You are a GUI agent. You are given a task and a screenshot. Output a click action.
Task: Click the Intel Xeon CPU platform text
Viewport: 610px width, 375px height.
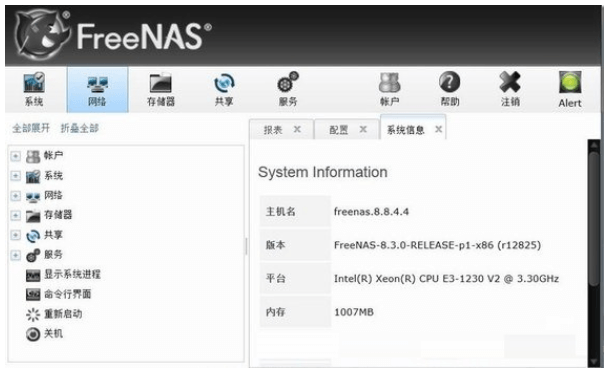(x=446, y=279)
